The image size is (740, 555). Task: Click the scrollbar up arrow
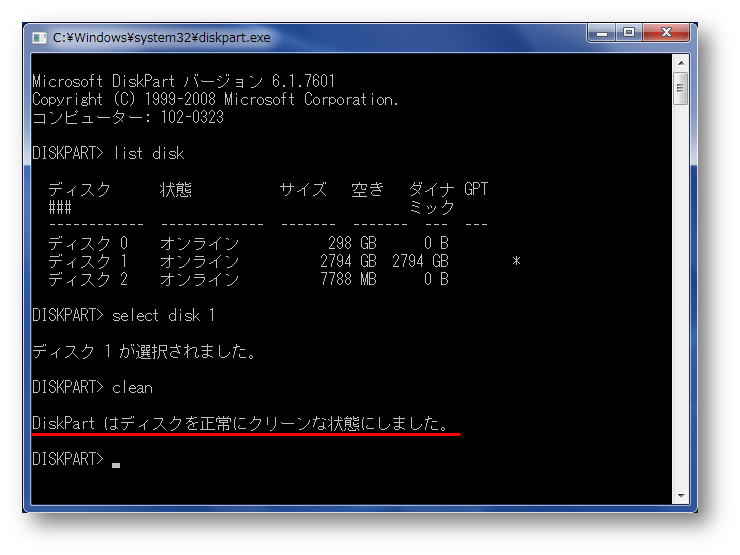pos(681,63)
